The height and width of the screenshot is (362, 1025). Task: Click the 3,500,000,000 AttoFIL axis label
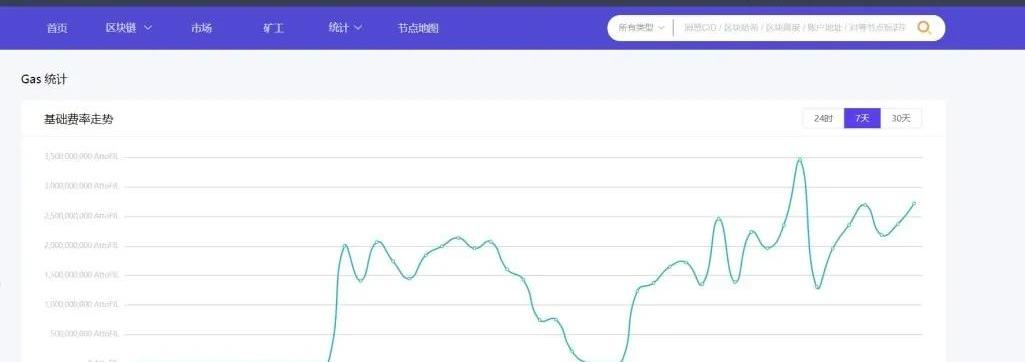pos(81,157)
